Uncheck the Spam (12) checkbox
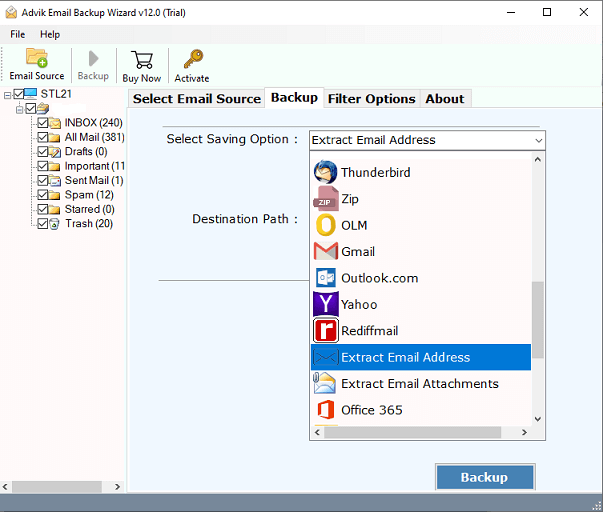 (43, 195)
